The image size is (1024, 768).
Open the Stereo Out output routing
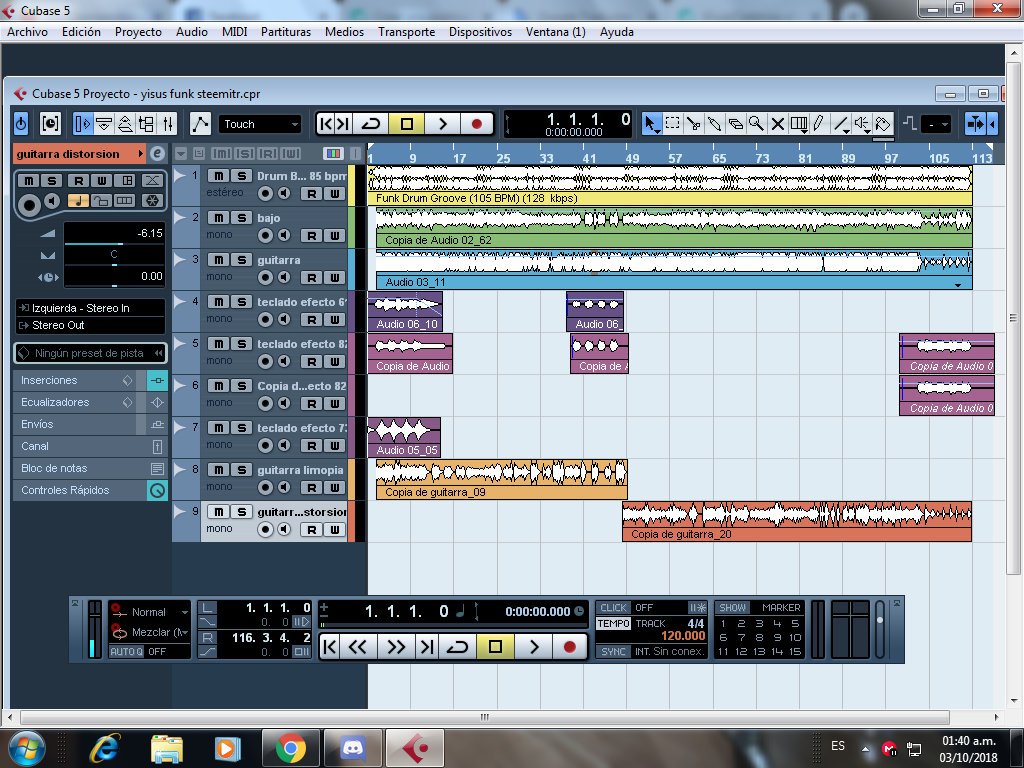[91, 325]
